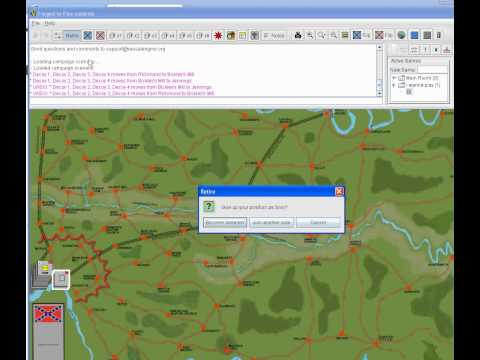The image size is (480, 360).
Task: Click the undo arrow at toolbar start
Action: point(36,35)
